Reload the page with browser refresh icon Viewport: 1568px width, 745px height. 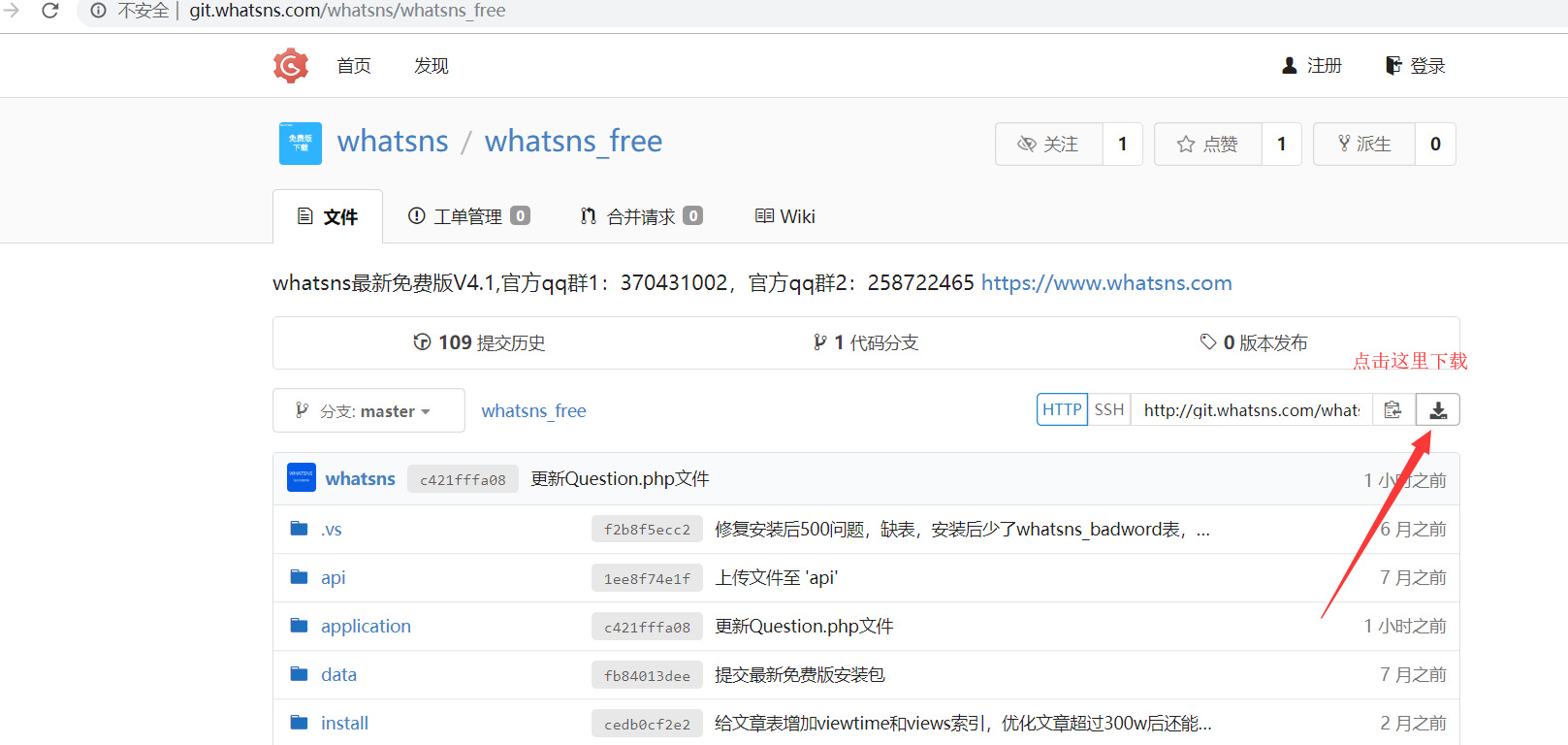[50, 11]
